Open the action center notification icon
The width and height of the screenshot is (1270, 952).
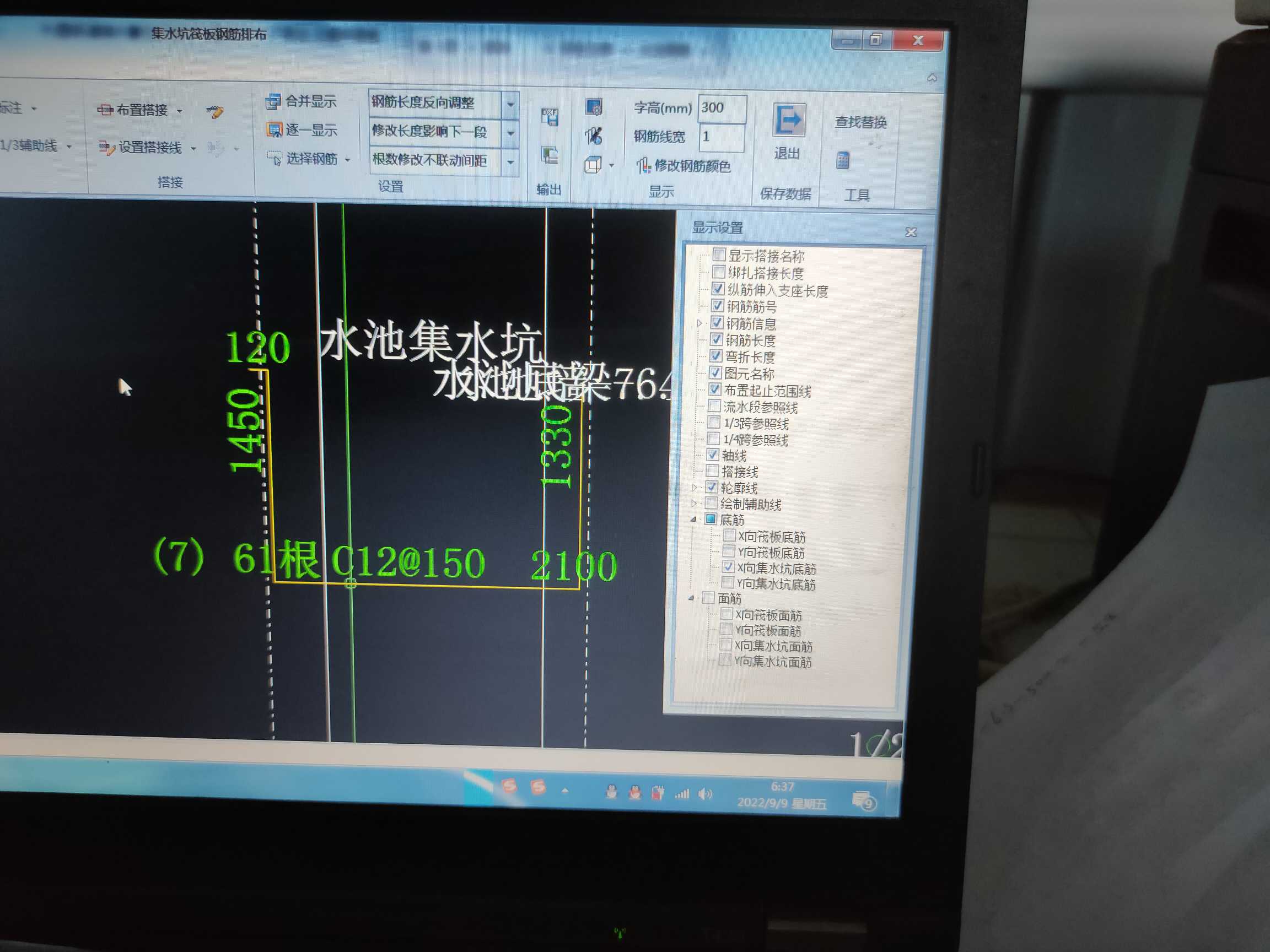[864, 800]
